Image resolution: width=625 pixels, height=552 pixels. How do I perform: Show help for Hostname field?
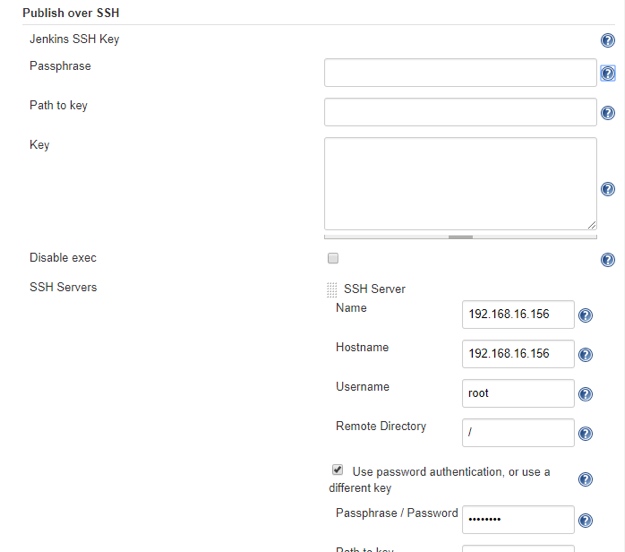(x=586, y=355)
